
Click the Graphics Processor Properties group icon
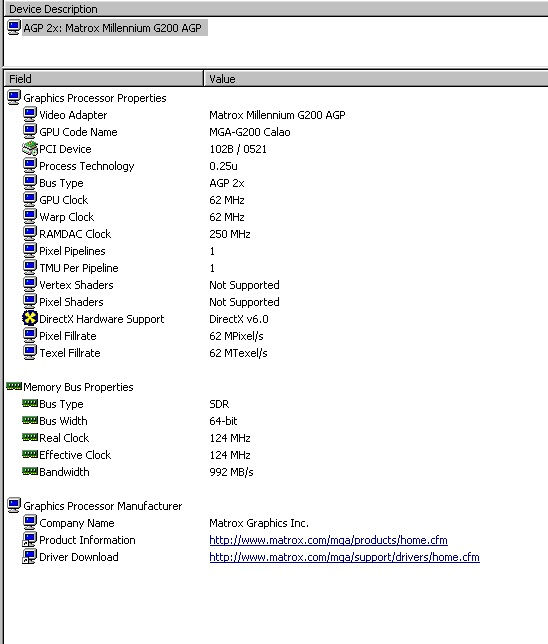tap(14, 98)
